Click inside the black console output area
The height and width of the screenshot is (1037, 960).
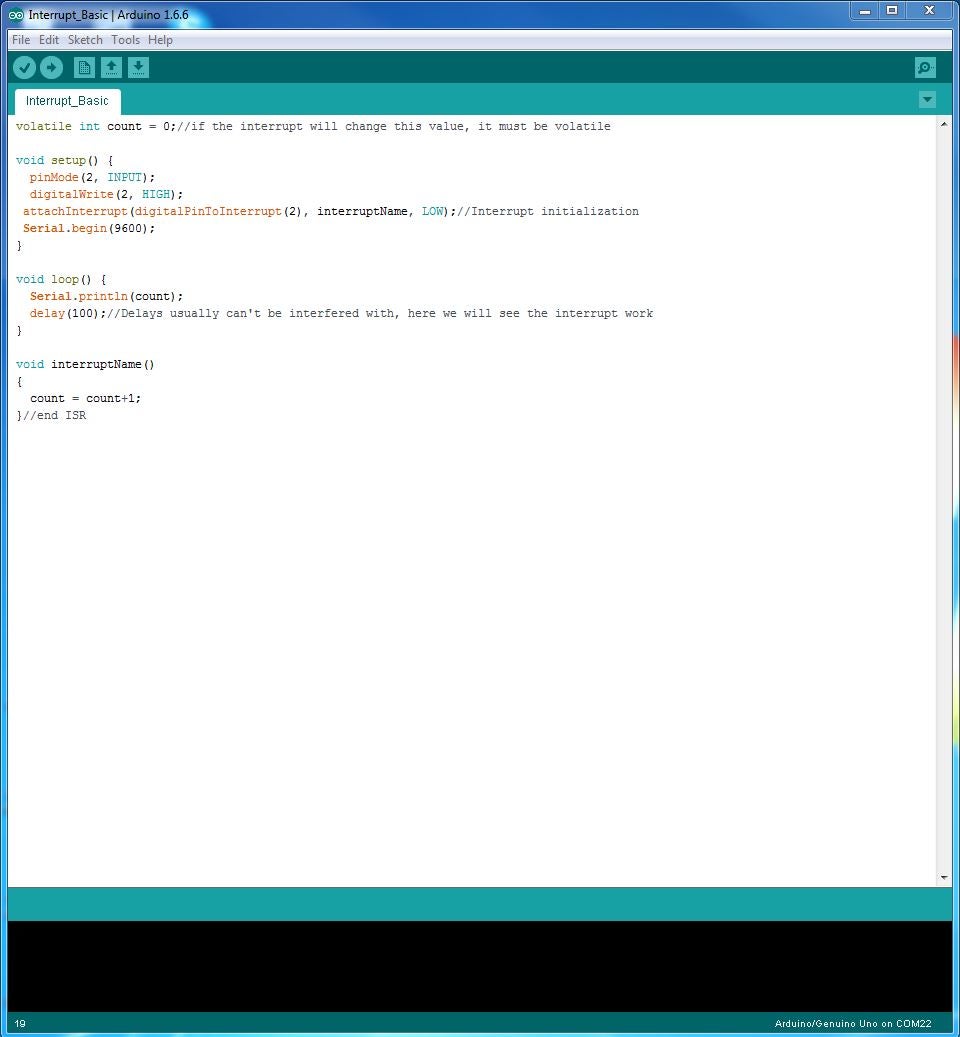tap(480, 966)
